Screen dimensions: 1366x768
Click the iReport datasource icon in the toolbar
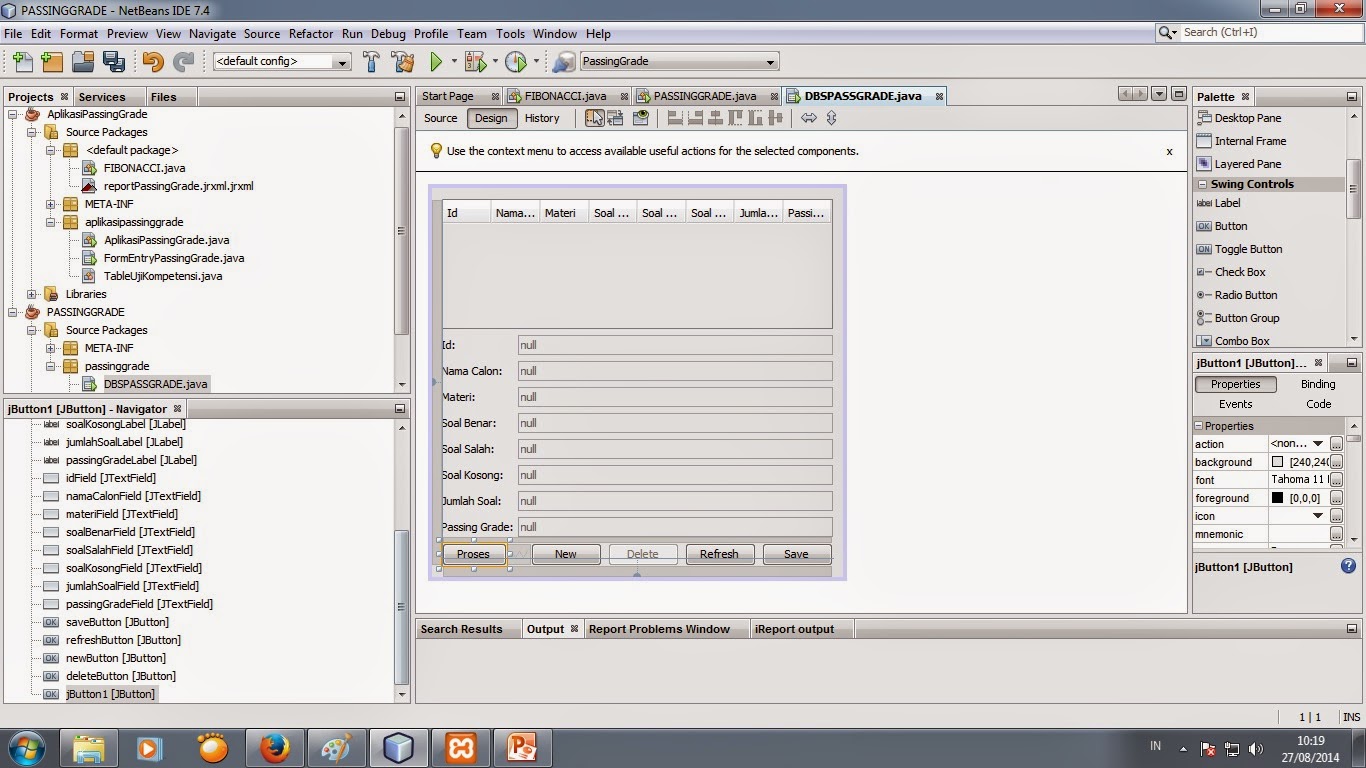point(564,61)
